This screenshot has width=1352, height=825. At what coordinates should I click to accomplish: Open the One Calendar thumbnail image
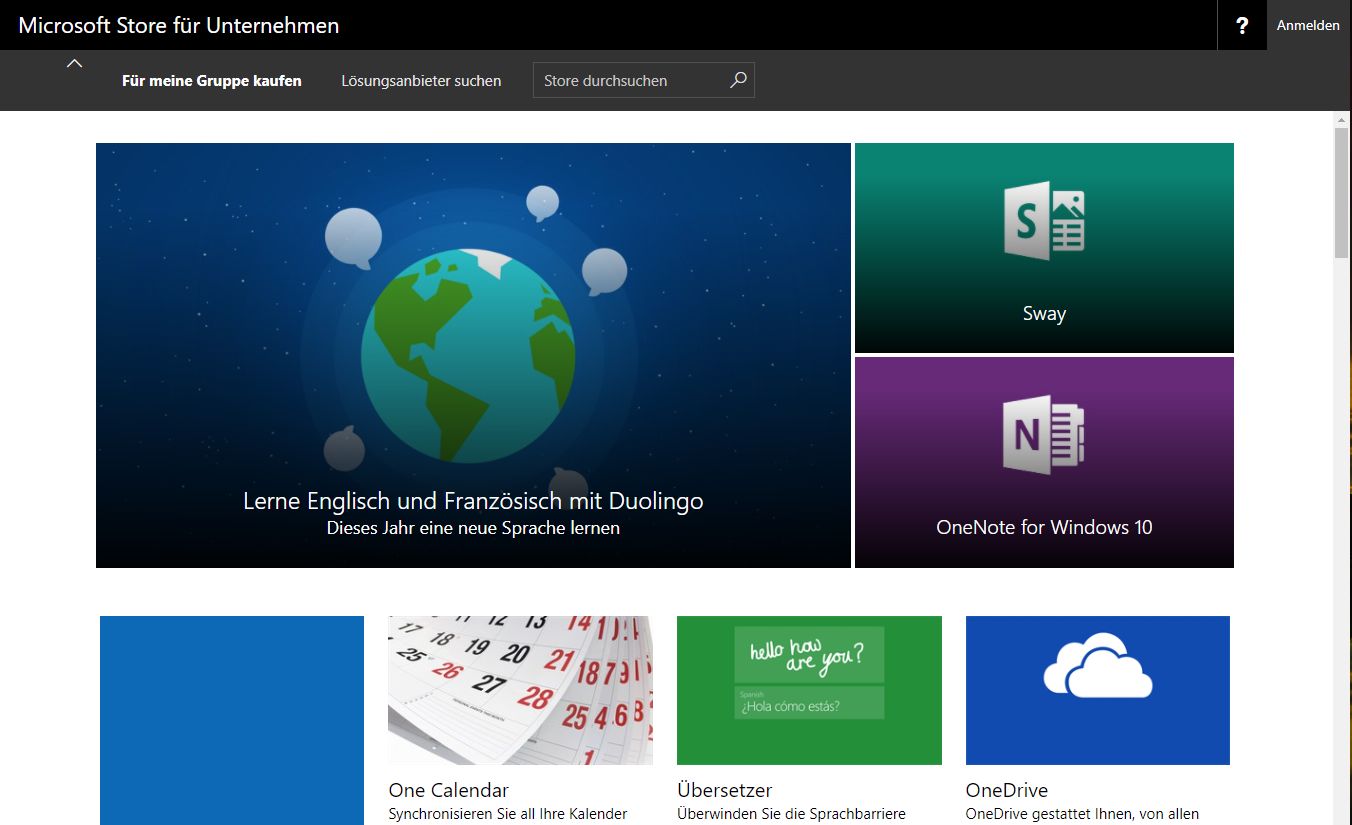pyautogui.click(x=520, y=690)
